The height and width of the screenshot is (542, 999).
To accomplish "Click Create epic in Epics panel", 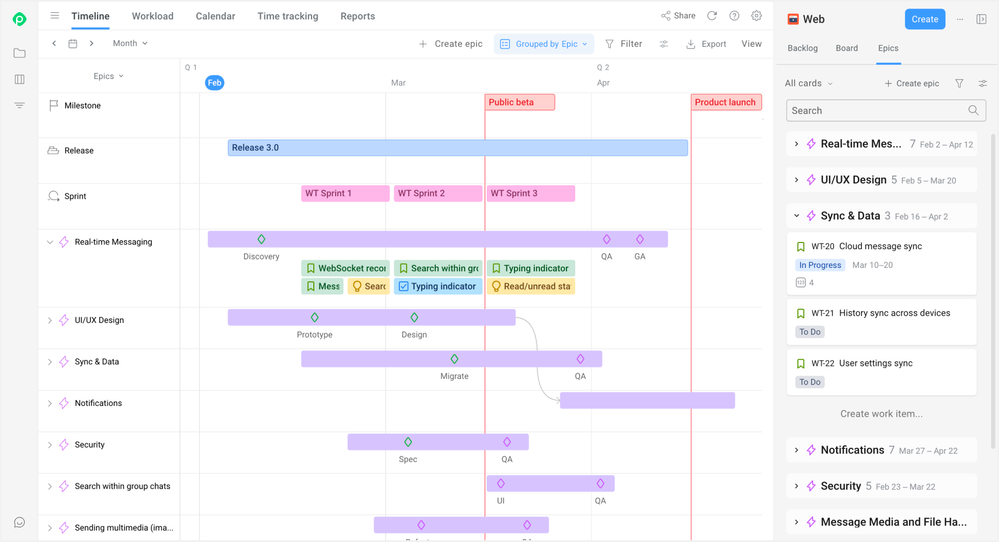I will (x=911, y=83).
